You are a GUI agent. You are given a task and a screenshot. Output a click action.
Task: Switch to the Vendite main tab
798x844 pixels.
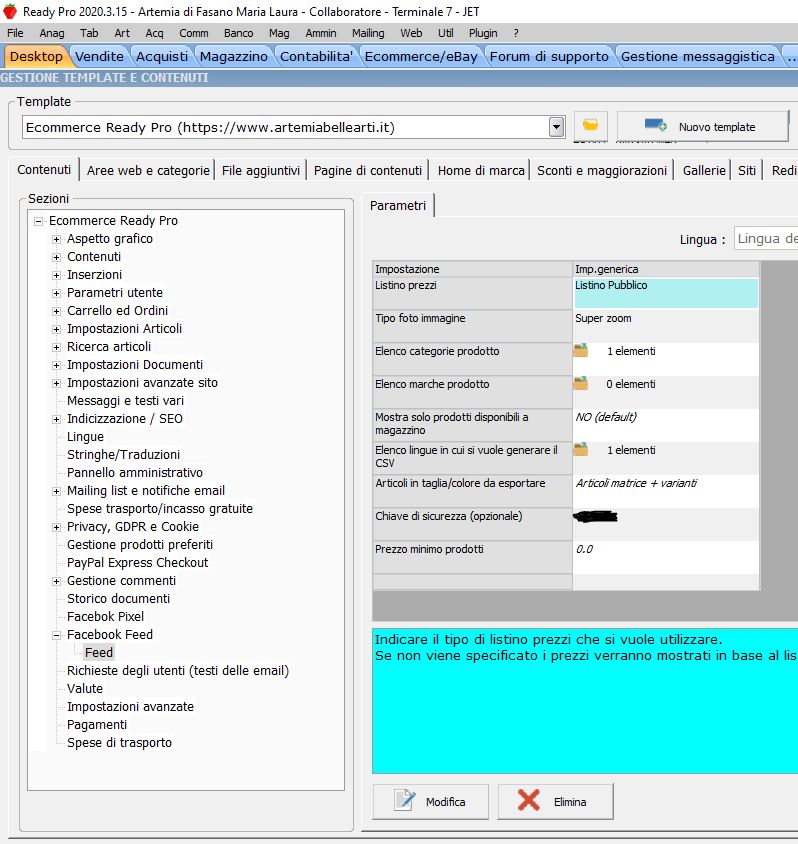coord(99,57)
